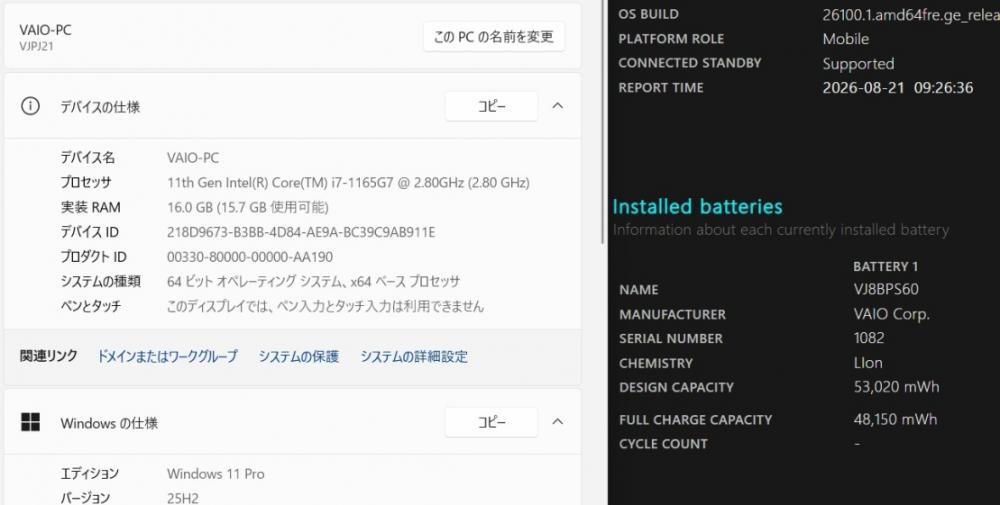
Task: Click the 25H2 version value
Action: click(x=183, y=498)
